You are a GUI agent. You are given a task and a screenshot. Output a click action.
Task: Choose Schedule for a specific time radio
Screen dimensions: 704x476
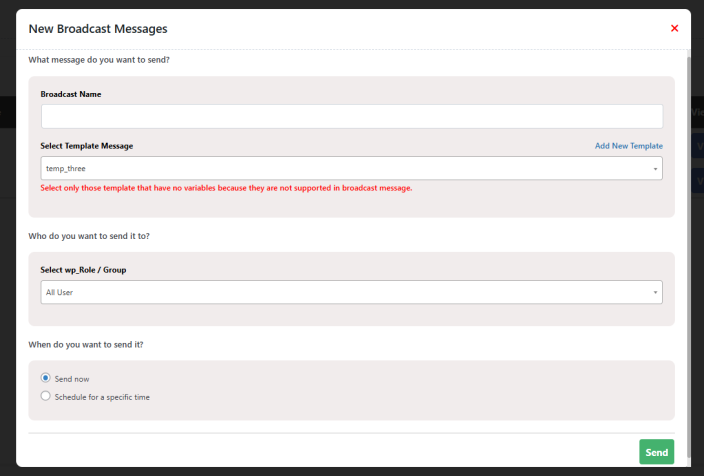coord(45,396)
